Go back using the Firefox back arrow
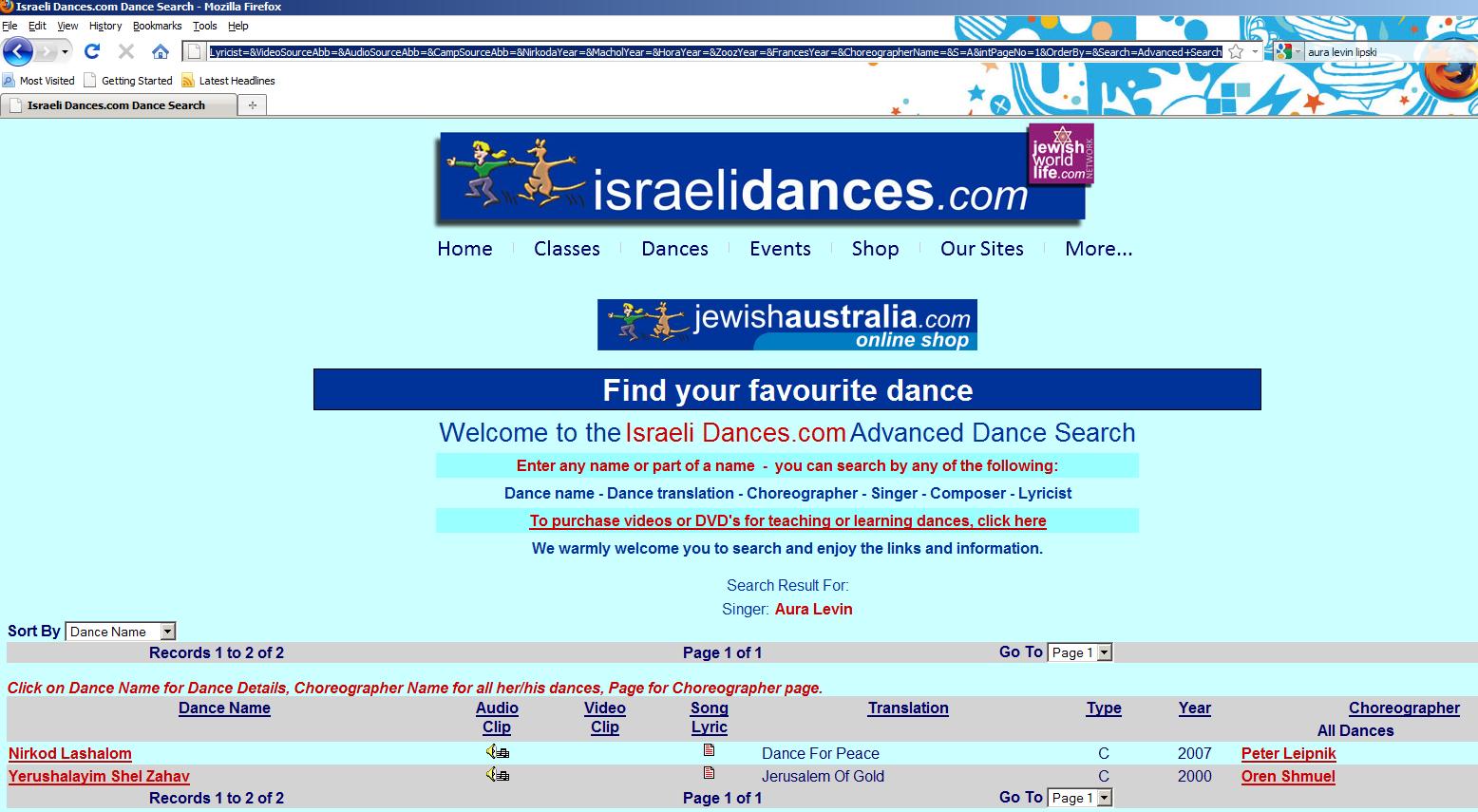Screen dimensions: 1478x812 [x=18, y=51]
